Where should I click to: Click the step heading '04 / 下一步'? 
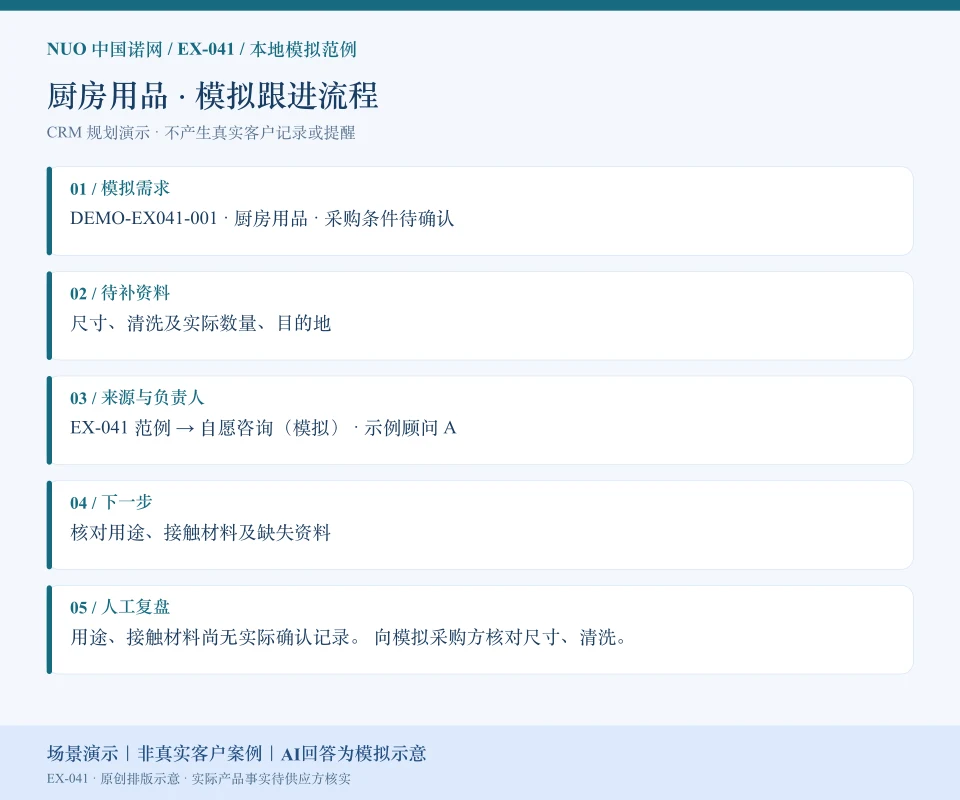coord(111,503)
